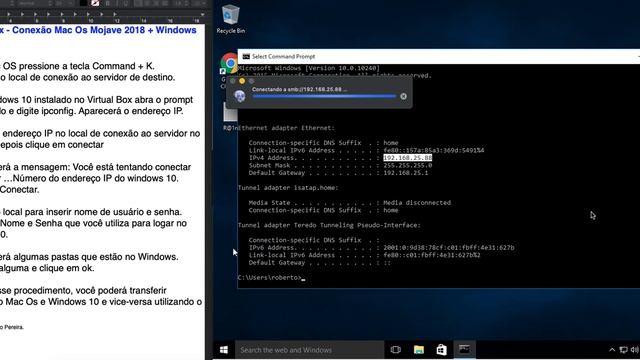
Task: Click the C:\Users\roberto> prompt line
Action: point(271,278)
